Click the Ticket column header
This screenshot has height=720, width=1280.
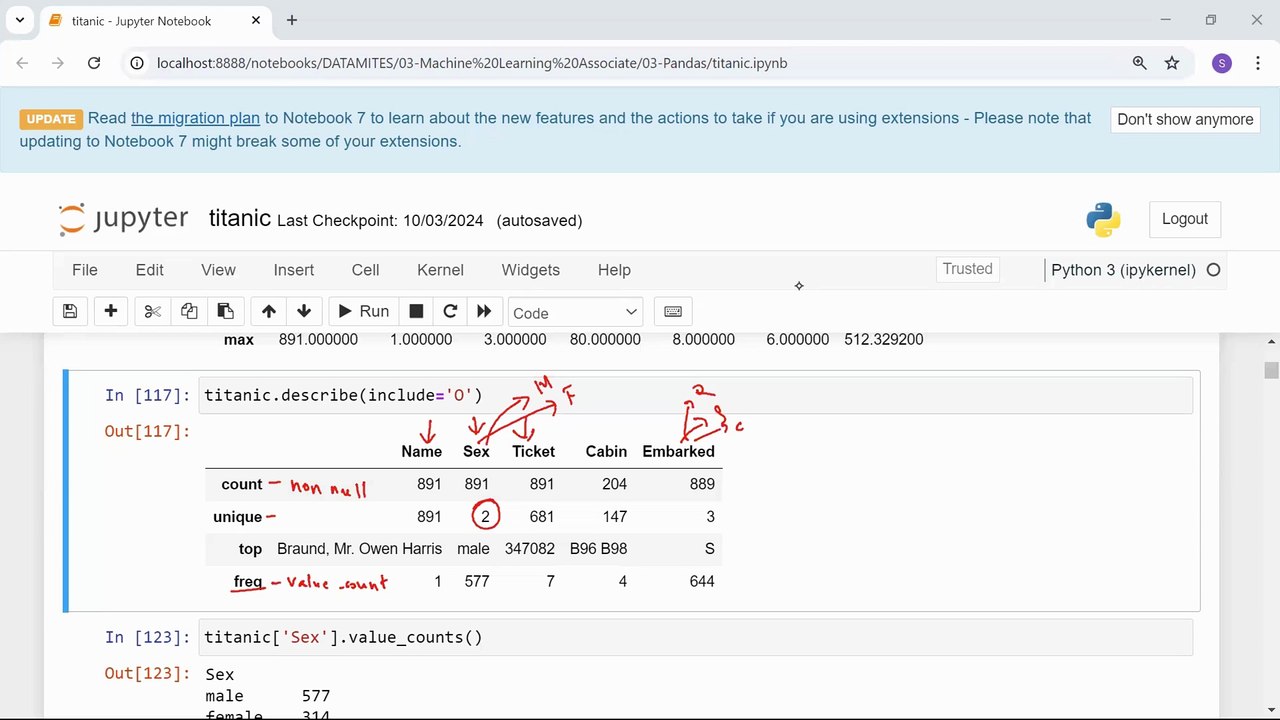pyautogui.click(x=533, y=452)
